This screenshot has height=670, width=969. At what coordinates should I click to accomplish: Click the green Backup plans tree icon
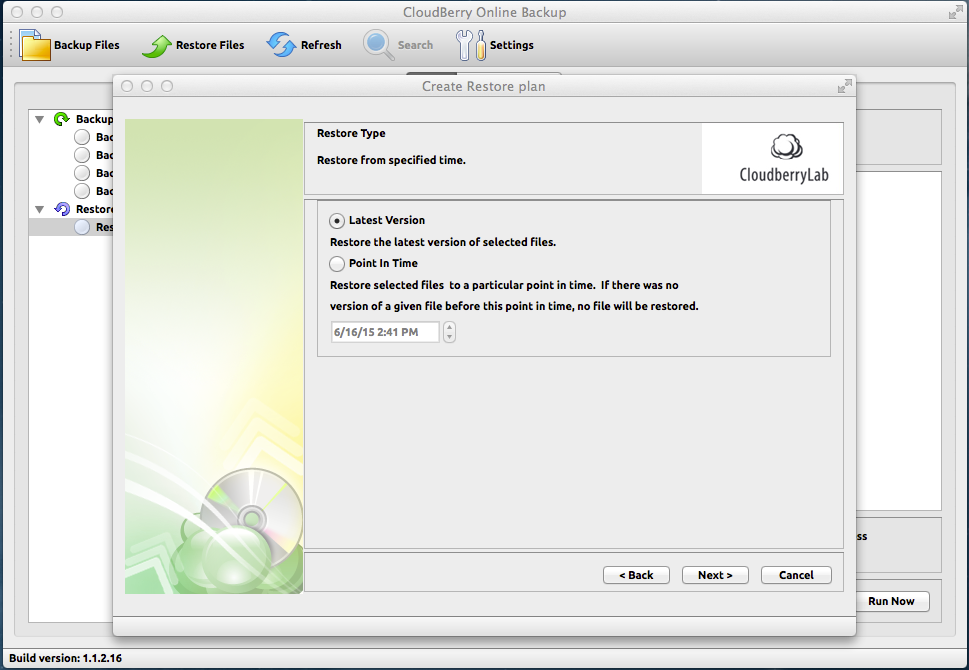[61, 119]
